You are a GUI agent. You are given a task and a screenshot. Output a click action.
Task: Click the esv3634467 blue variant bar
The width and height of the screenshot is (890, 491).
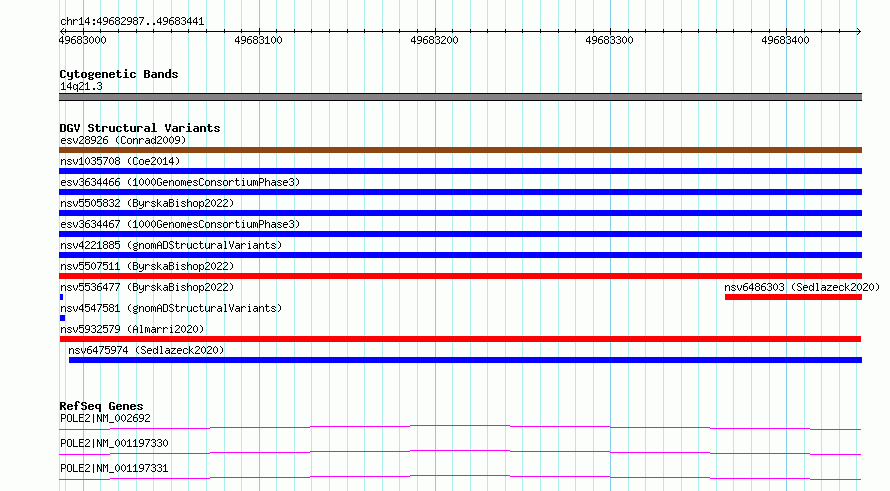coord(460,234)
